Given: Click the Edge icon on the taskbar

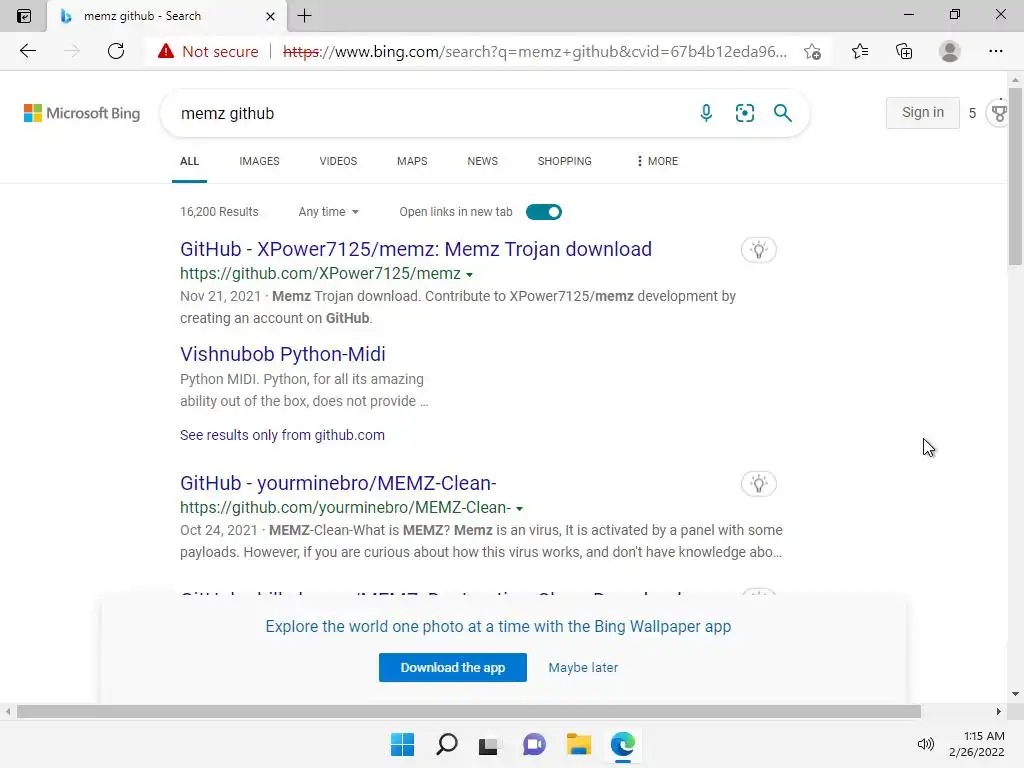Looking at the screenshot, I should [622, 744].
